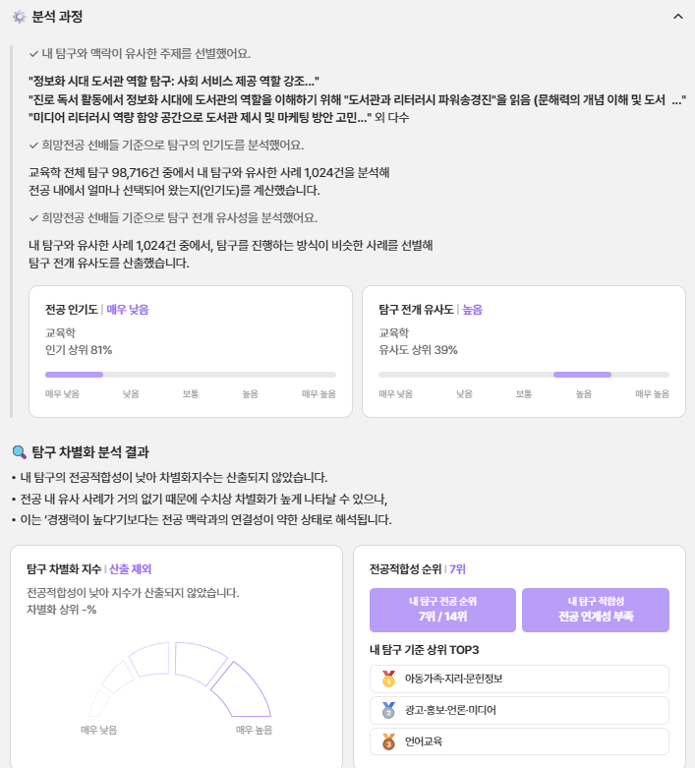This screenshot has height=768, width=695.
Task: Click the largest gauge segment near 매우 높음
Action: pyautogui.click(x=242, y=691)
